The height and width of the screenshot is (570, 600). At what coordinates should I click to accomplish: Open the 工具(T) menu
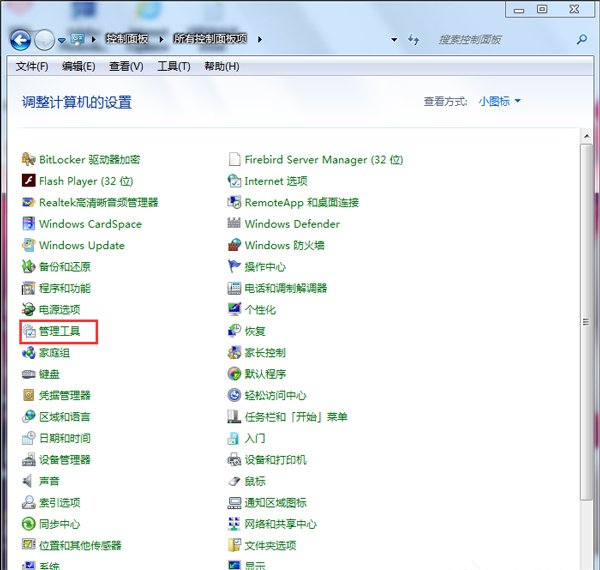(174, 67)
